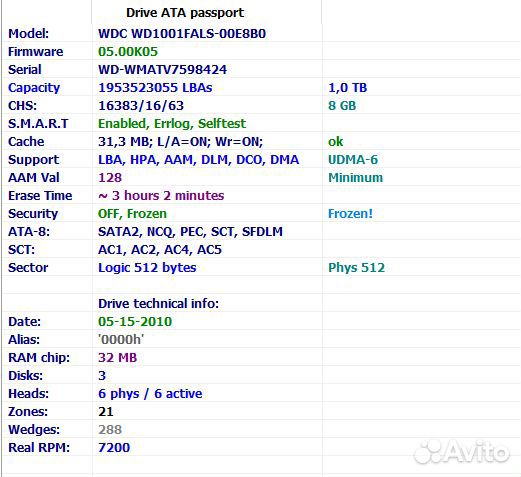
Task: Select cache value 31,3 MB; L/A=ON; Wr=ON;
Action: click(180, 142)
